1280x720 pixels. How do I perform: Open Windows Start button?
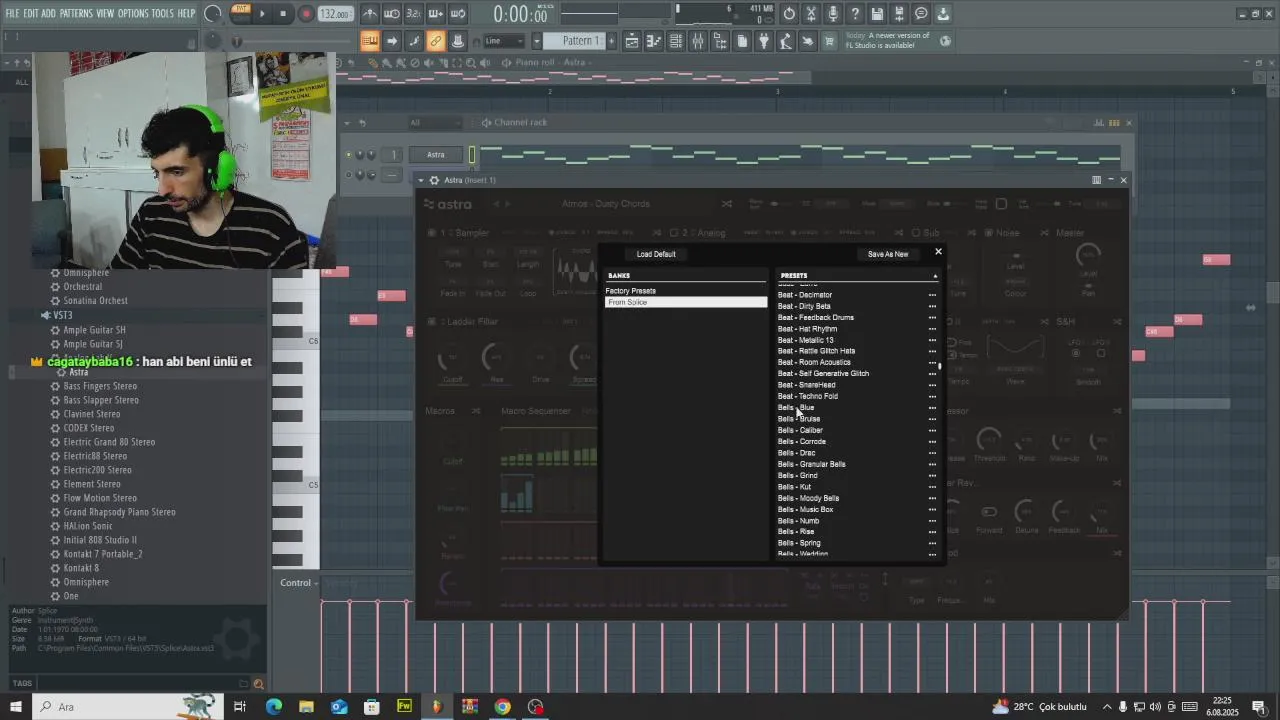click(15, 707)
